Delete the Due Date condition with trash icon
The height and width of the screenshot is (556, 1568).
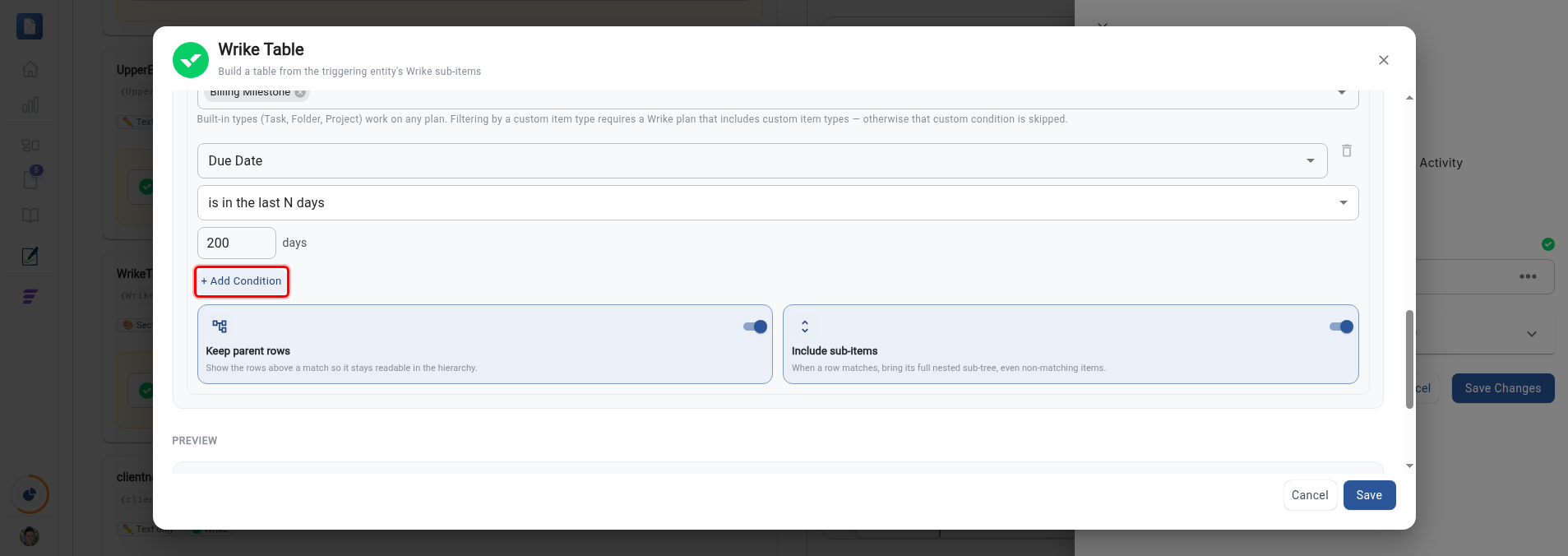(x=1347, y=151)
